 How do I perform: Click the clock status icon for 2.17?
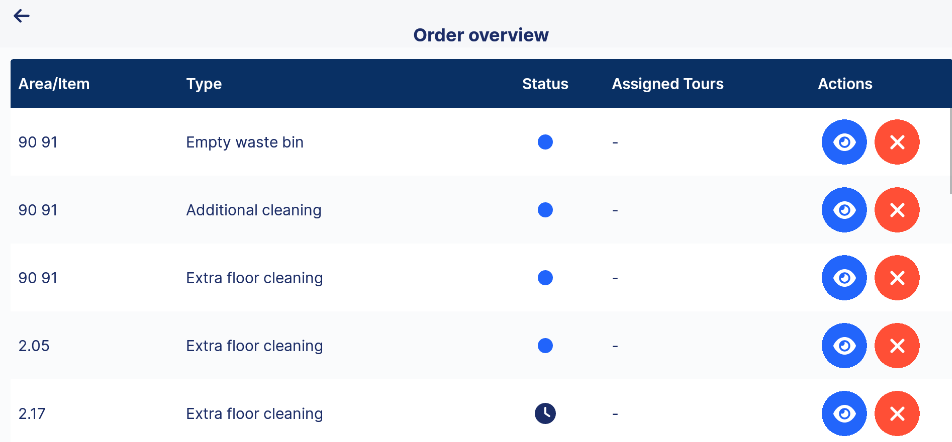(545, 413)
